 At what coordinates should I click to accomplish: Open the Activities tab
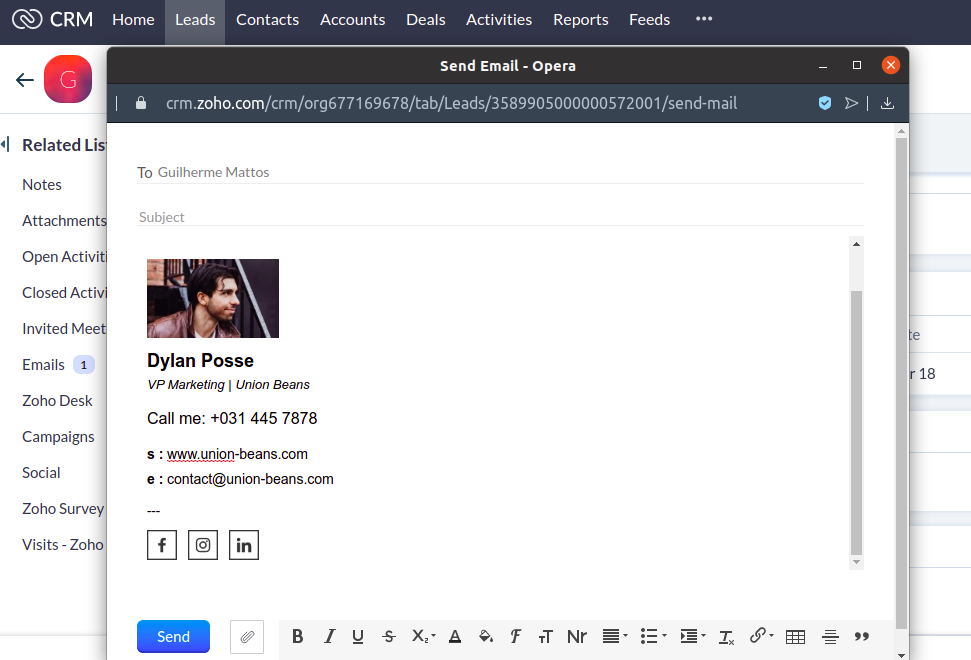click(499, 20)
